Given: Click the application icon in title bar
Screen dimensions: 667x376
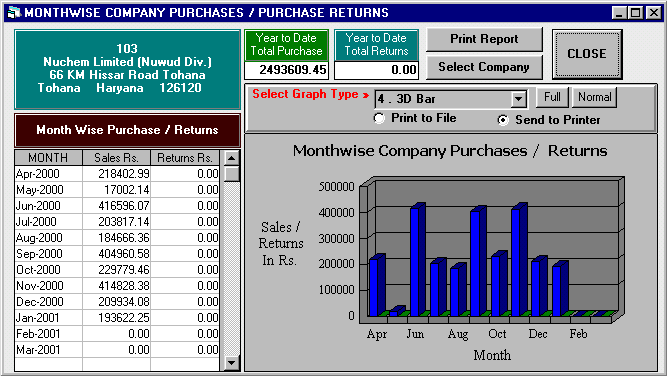Looking at the screenshot, I should (14, 12).
